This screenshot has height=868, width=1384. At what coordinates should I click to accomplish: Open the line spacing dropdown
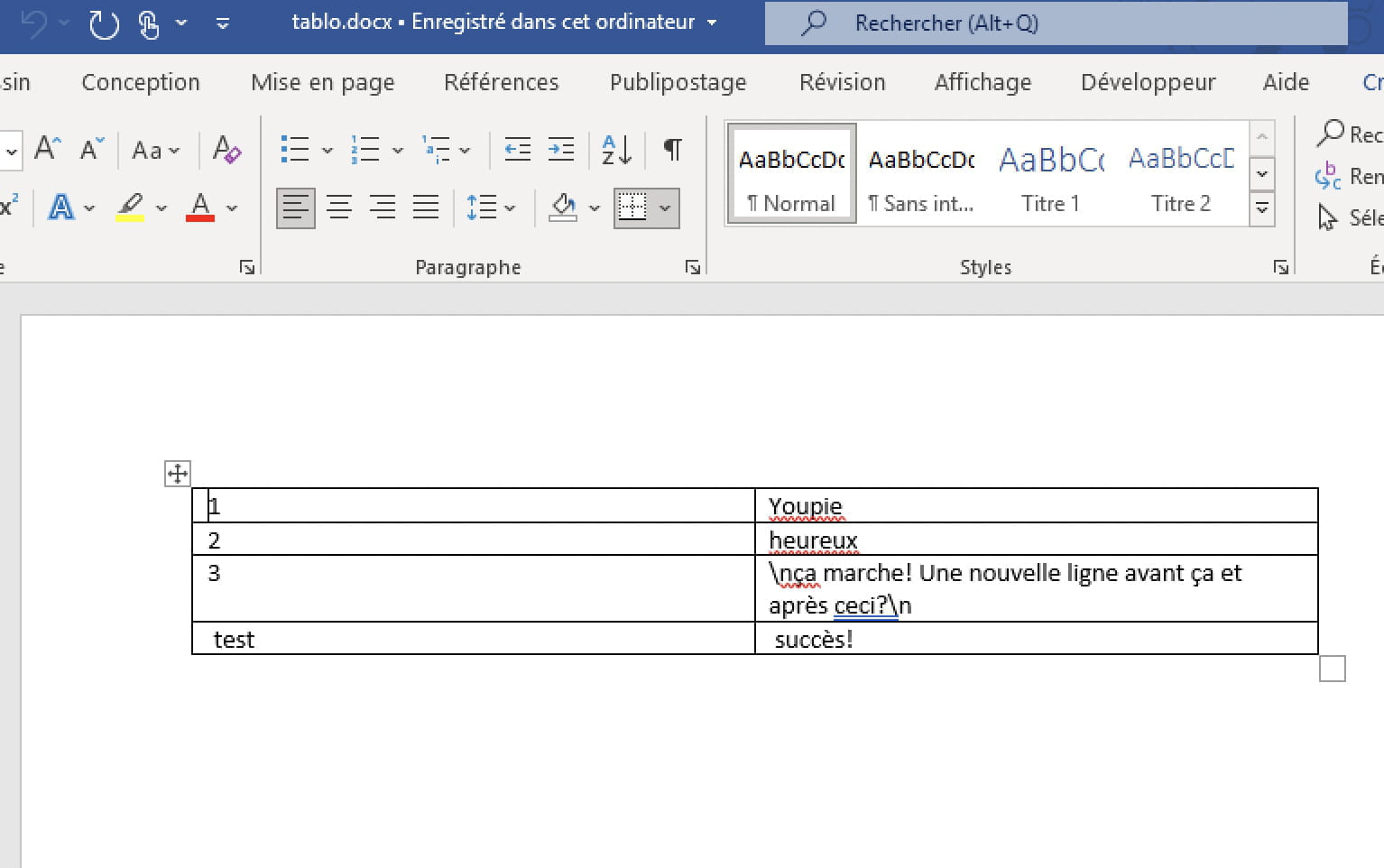[491, 208]
